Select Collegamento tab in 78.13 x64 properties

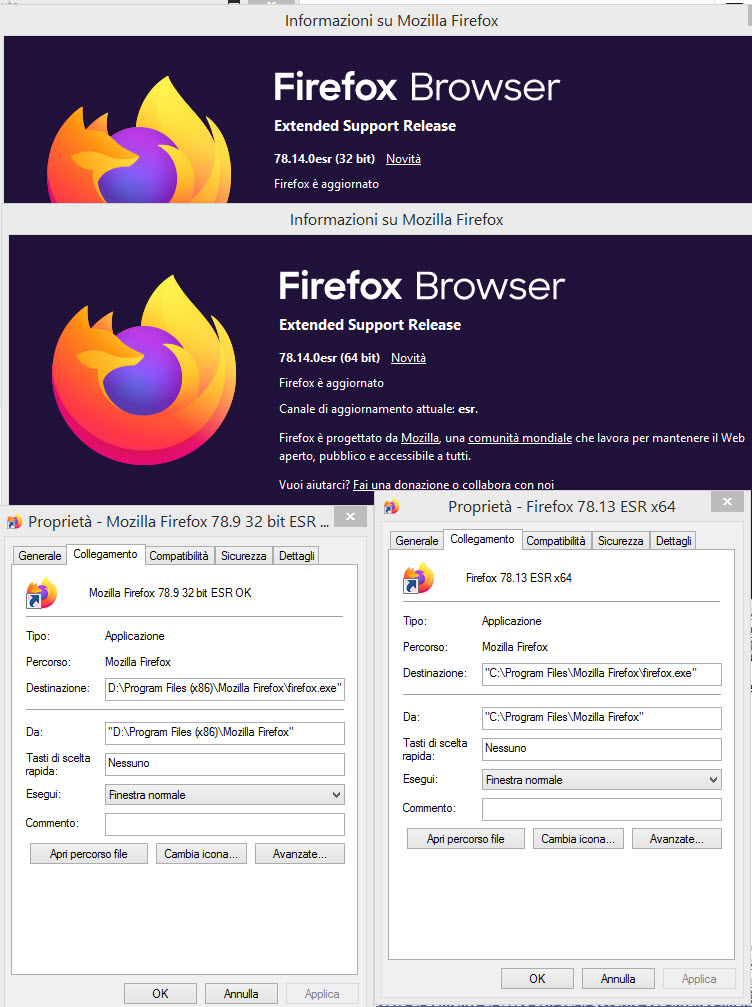pos(482,539)
